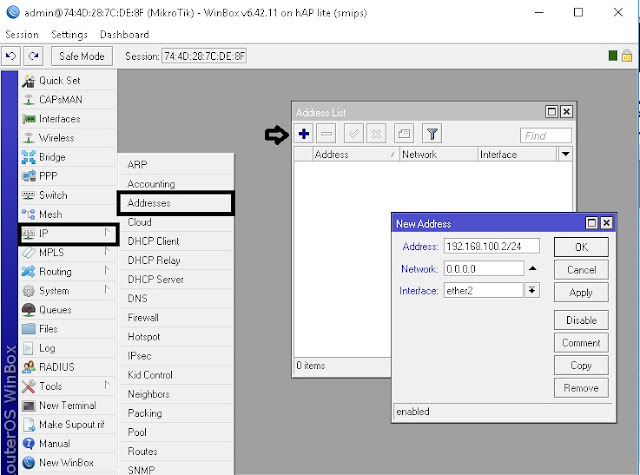Expand the IP submenu in sidebar
The height and width of the screenshot is (475, 640).
(x=68, y=233)
